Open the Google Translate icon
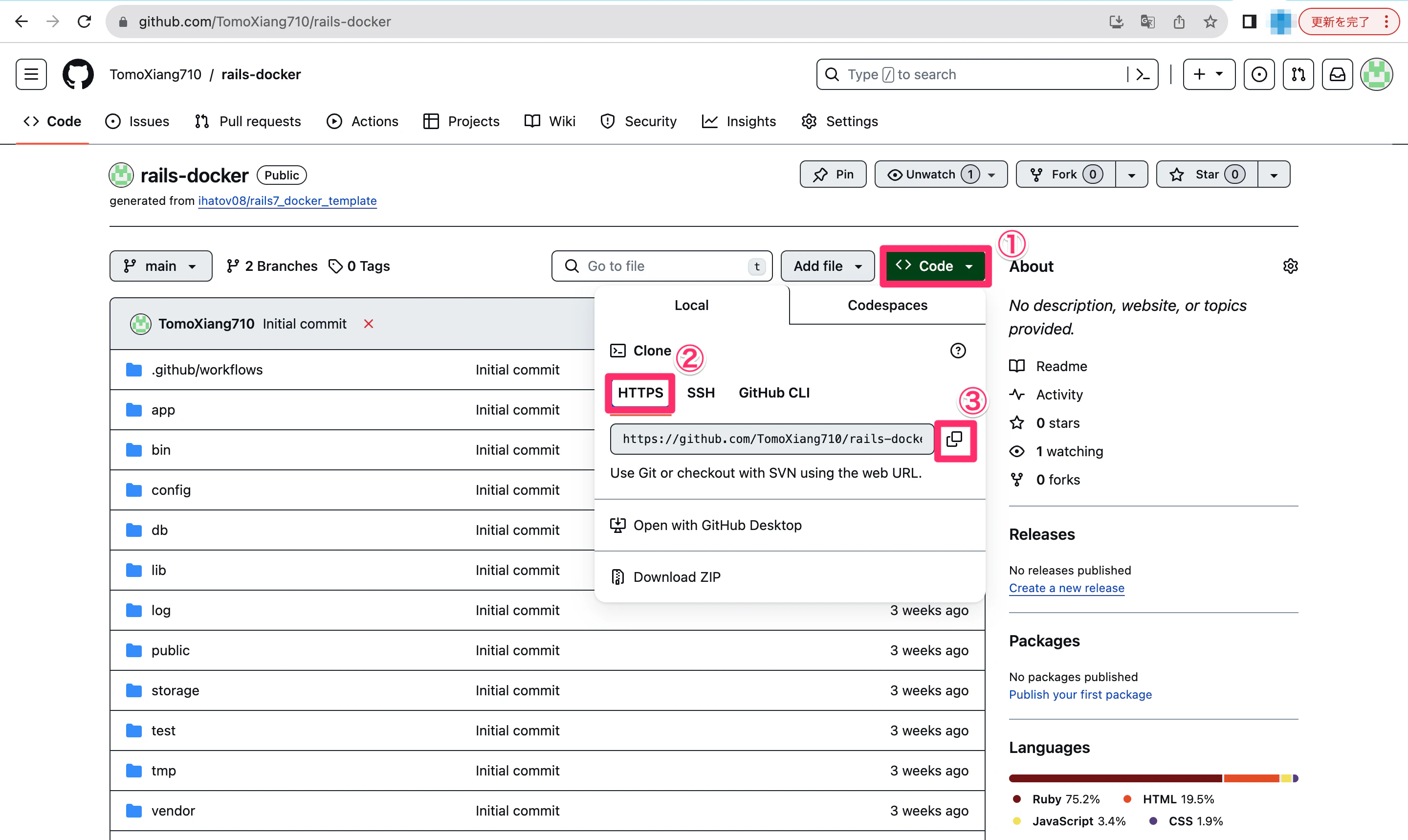Viewport: 1408px width, 840px height. tap(1148, 22)
